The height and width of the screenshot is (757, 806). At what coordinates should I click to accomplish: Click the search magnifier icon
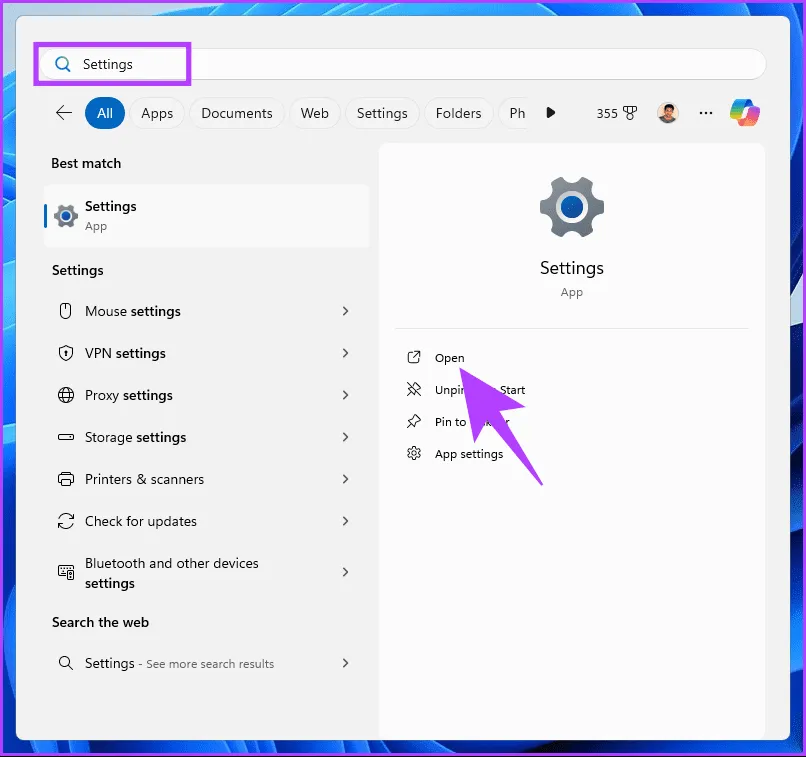pyautogui.click(x=63, y=64)
